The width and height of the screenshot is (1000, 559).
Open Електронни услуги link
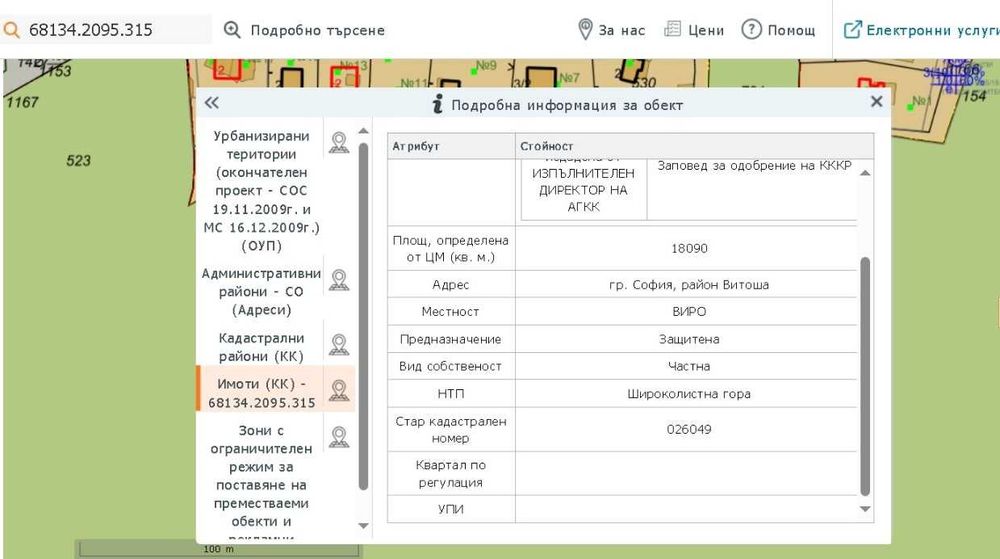click(x=932, y=30)
